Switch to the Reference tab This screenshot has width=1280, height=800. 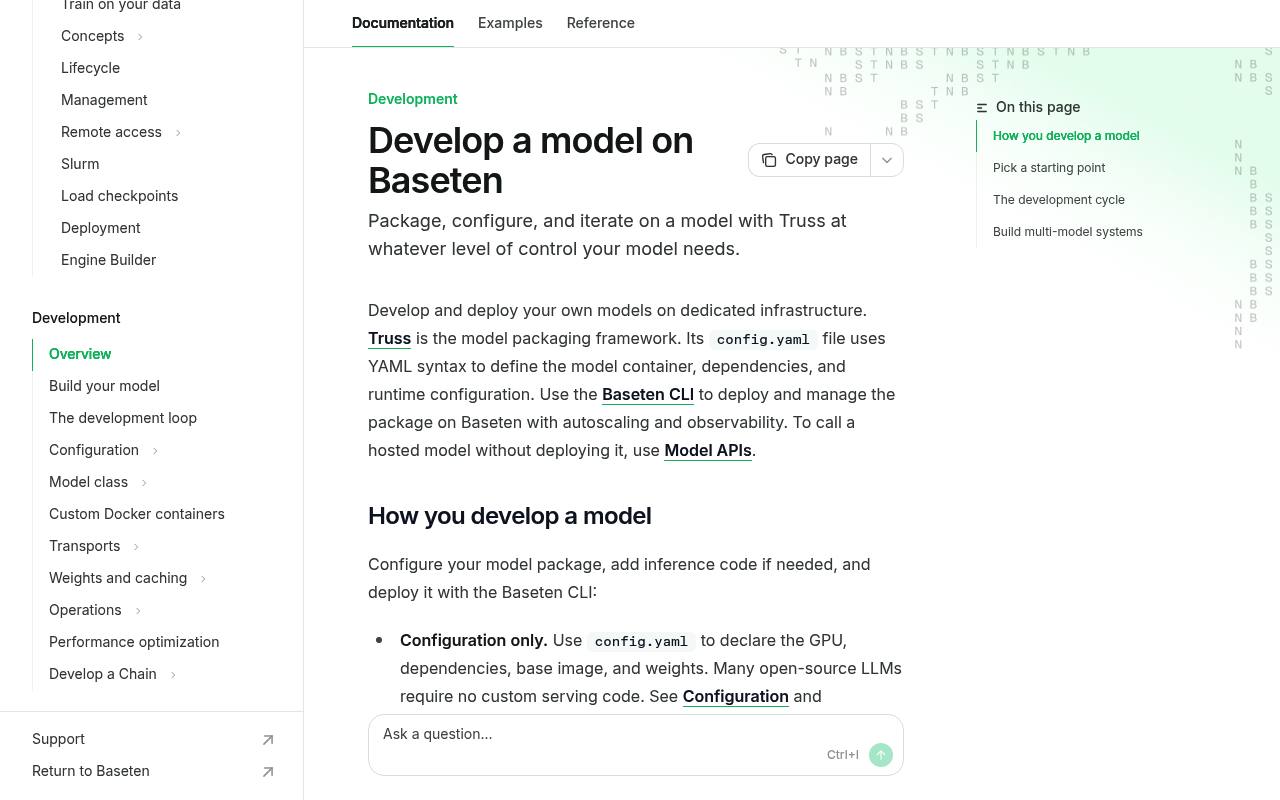pyautogui.click(x=601, y=23)
